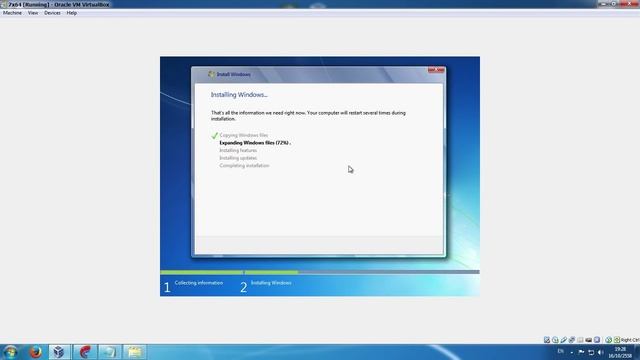
Task: Click step 2 Installing Windows label
Action: (x=271, y=282)
